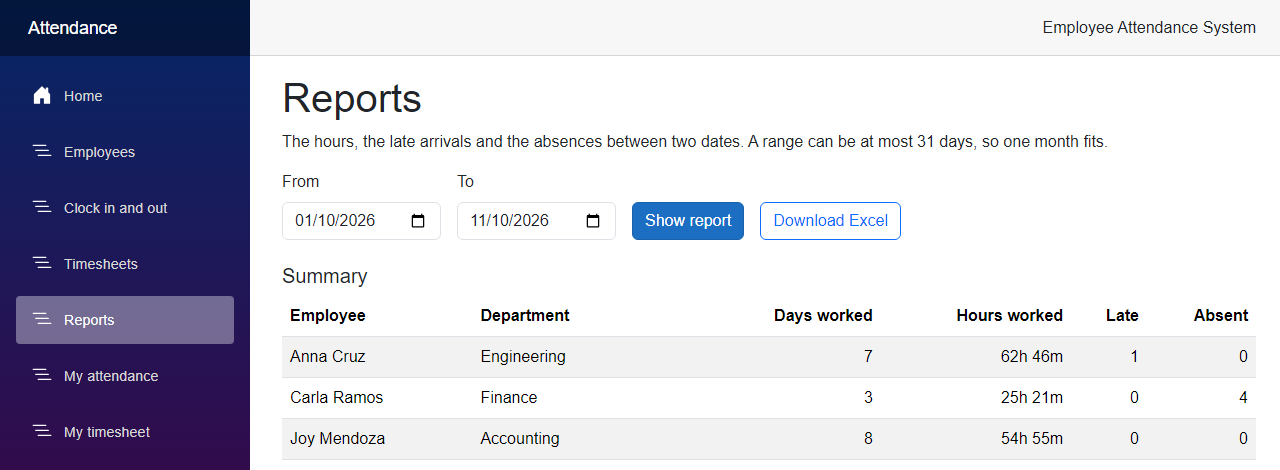This screenshot has height=470, width=1280.
Task: Click the From date input 01/10/2026
Action: (361, 221)
